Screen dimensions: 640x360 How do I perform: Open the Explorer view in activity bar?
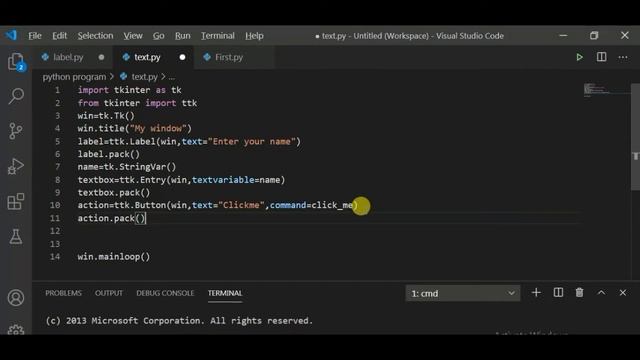click(x=16, y=62)
